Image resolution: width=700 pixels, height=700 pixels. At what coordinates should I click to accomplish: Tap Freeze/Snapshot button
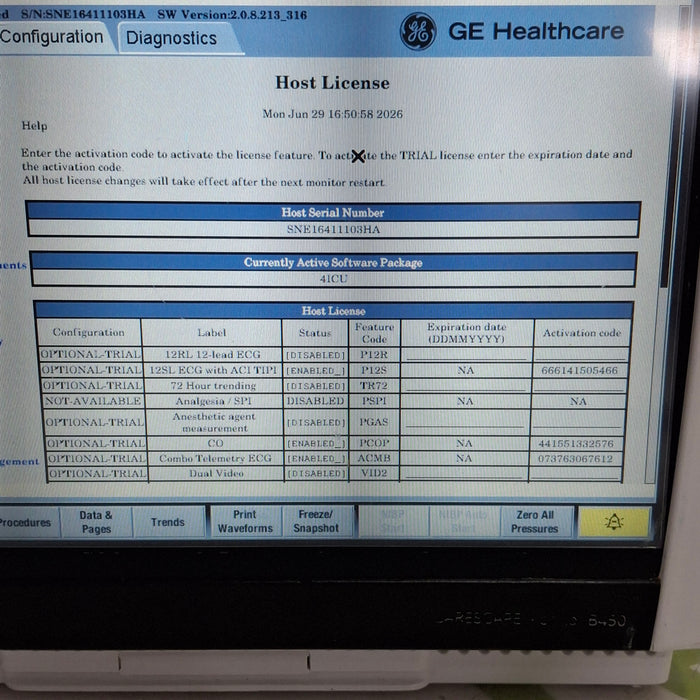(316, 521)
